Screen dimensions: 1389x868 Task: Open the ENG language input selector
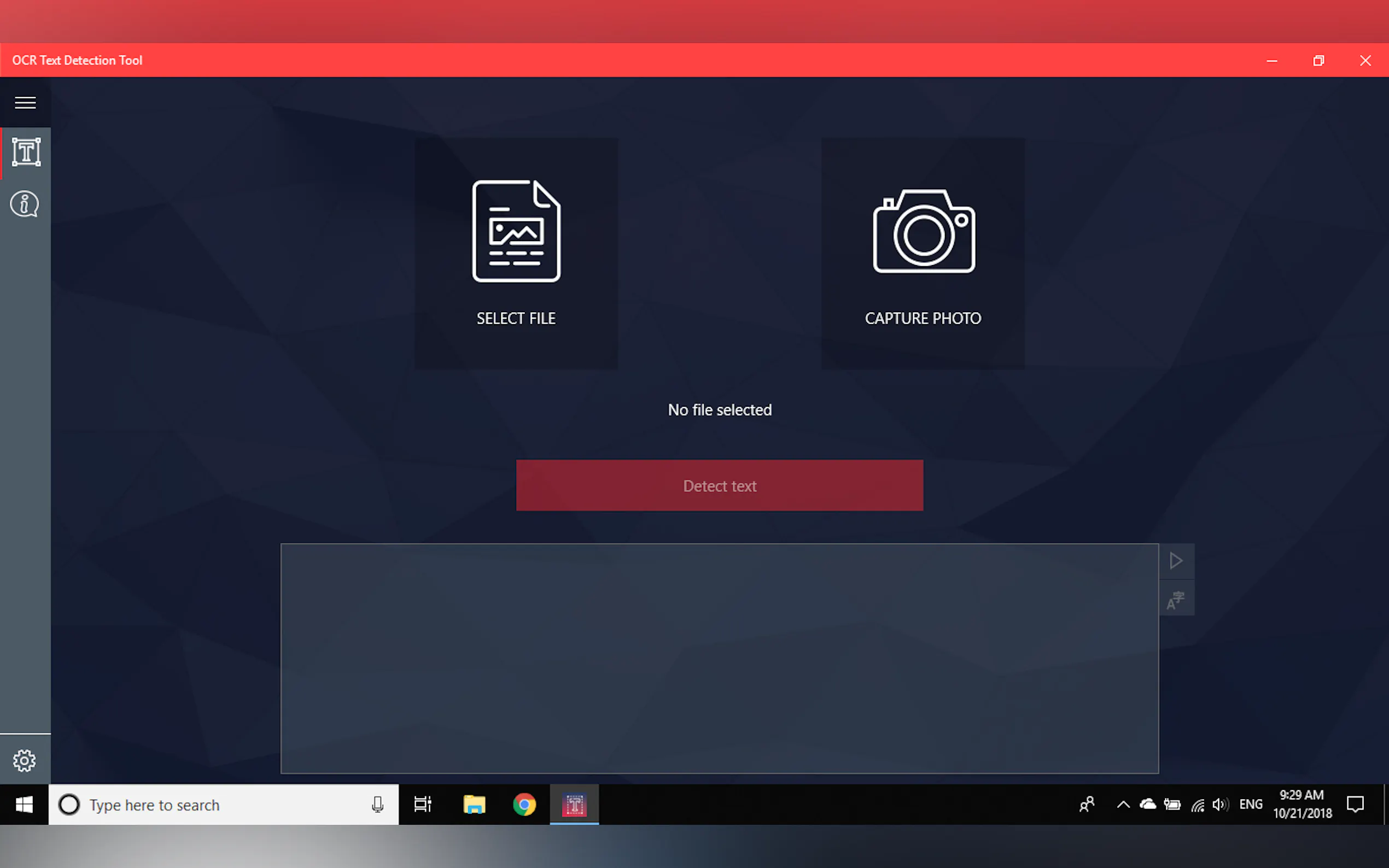[x=1251, y=805]
